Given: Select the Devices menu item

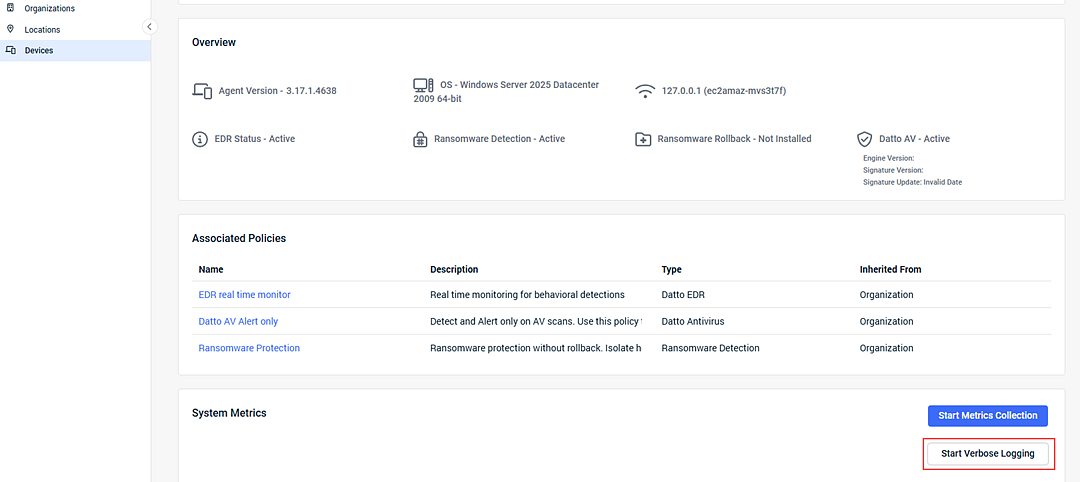Looking at the screenshot, I should point(39,50).
